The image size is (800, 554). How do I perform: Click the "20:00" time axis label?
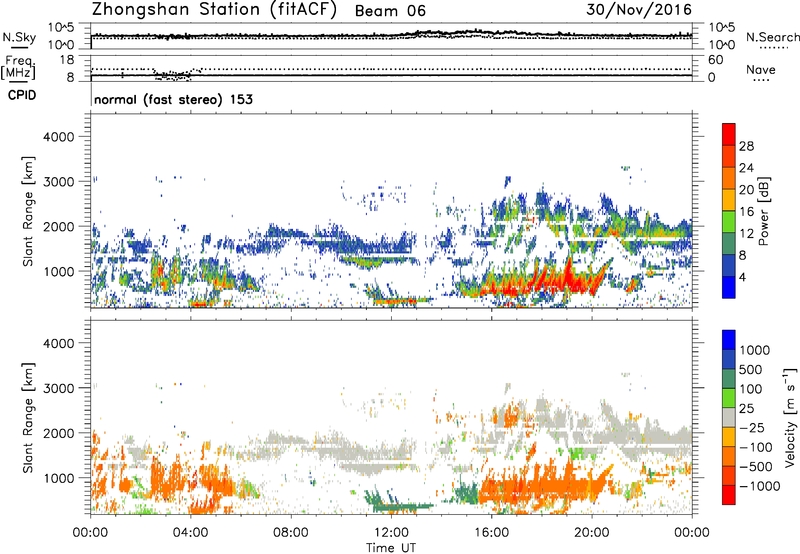coord(591,533)
